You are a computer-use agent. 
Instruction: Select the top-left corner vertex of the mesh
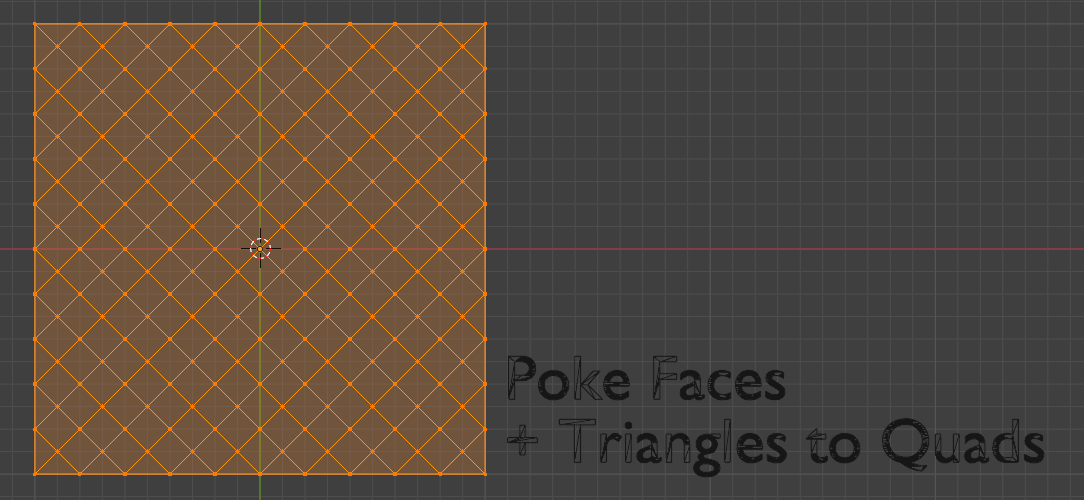point(35,23)
